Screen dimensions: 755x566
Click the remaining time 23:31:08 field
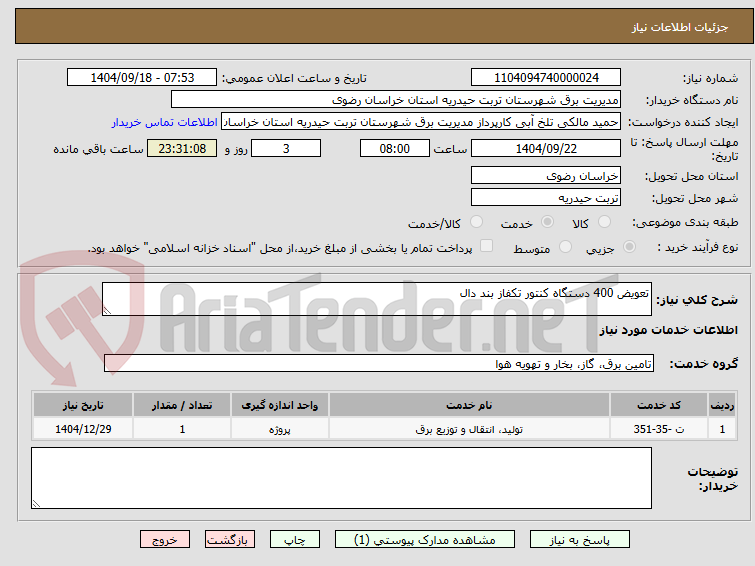tap(182, 148)
